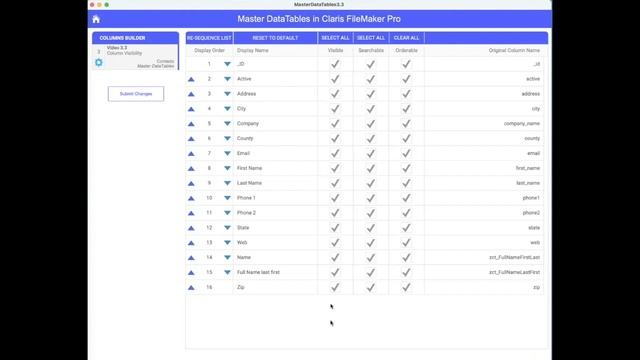Move Company row down with its down arrow

click(227, 124)
